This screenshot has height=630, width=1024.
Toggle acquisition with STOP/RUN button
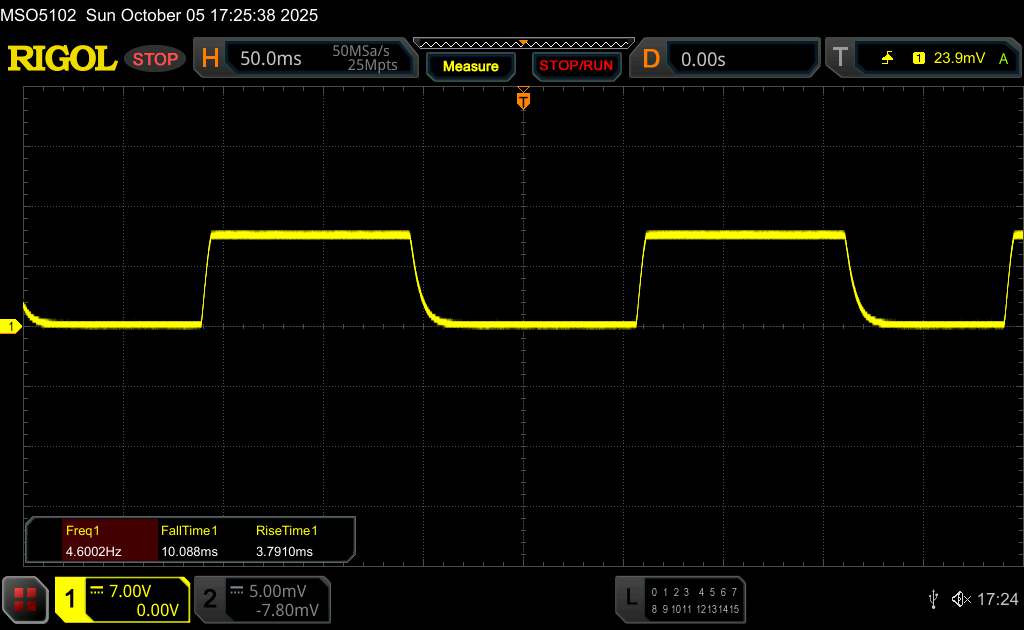click(575, 66)
